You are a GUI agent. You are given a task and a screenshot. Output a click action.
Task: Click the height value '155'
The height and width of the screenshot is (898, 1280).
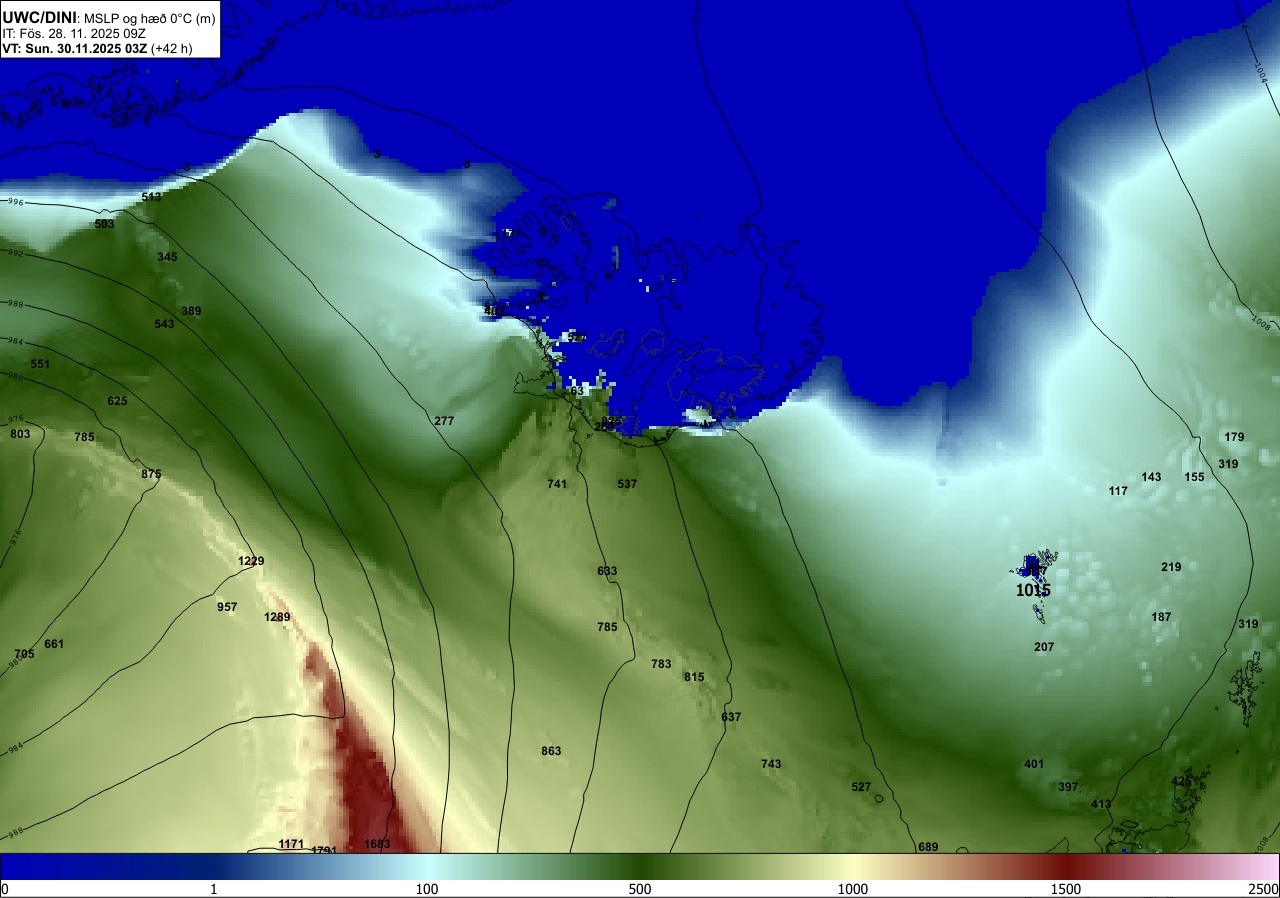1194,477
